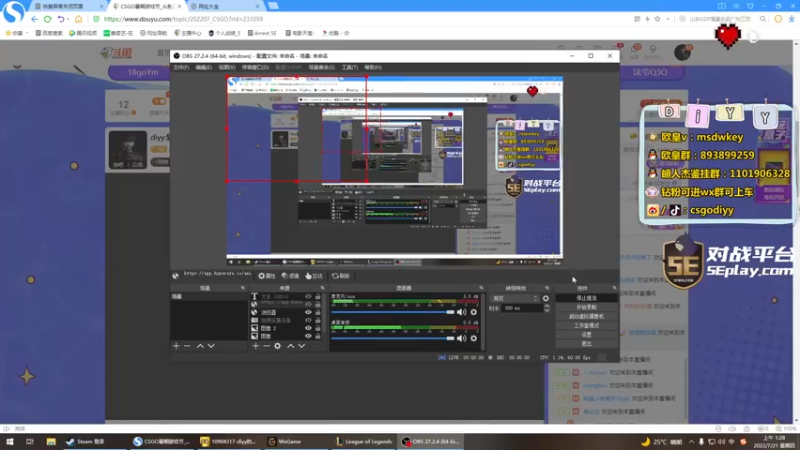Add a new scene with the plus icon
Viewport: 800px width, 450px height.
click(x=176, y=346)
